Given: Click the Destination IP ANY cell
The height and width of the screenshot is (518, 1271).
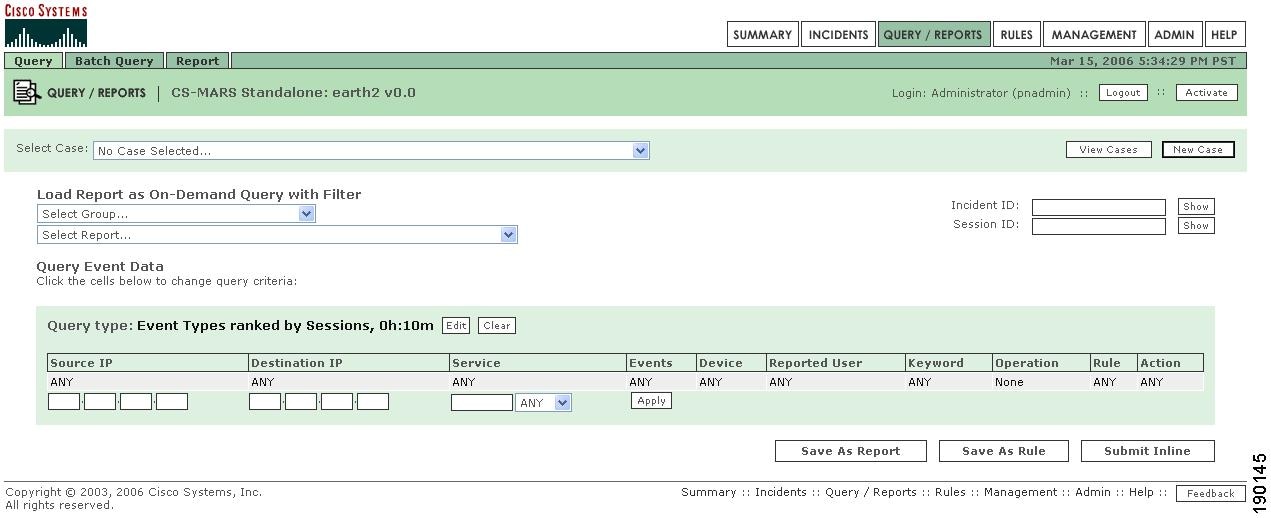Looking at the screenshot, I should coord(348,382).
